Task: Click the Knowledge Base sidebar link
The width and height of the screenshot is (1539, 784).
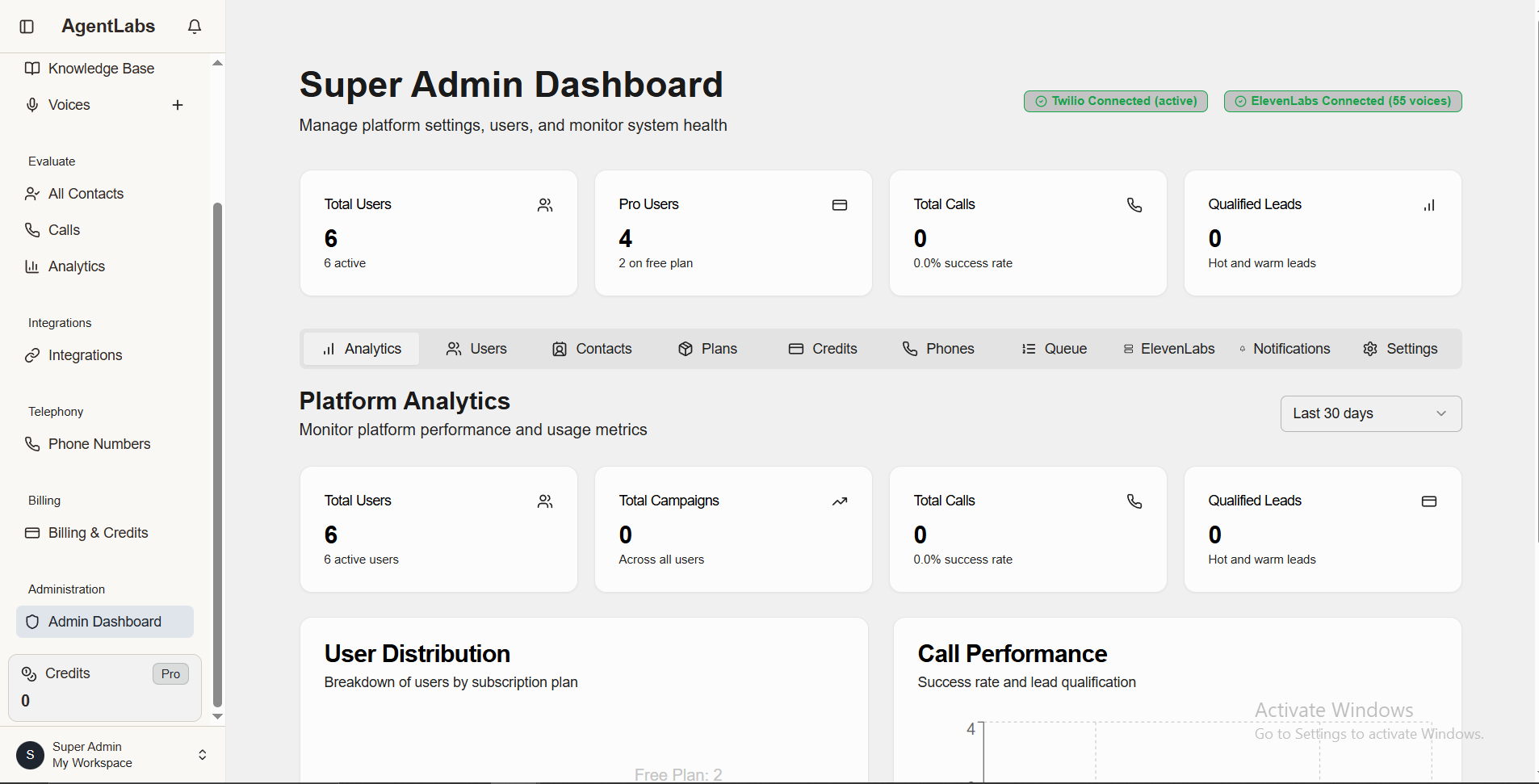Action: (x=100, y=68)
